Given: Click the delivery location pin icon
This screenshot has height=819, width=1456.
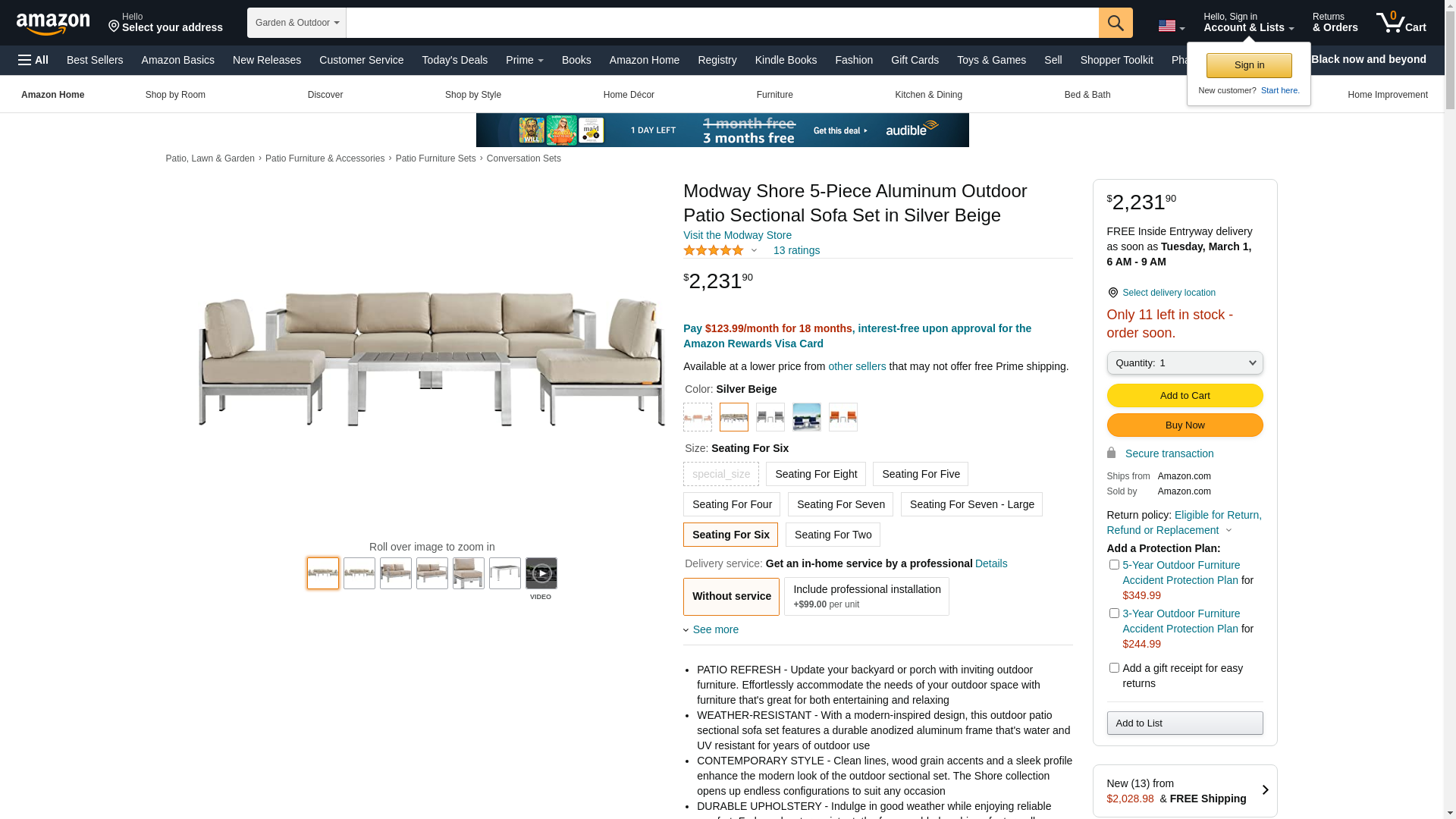Looking at the screenshot, I should pos(1112,293).
